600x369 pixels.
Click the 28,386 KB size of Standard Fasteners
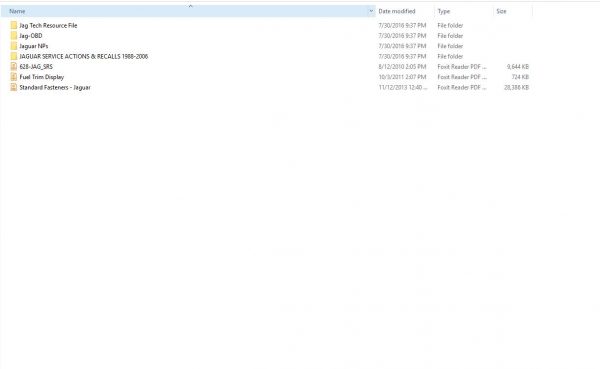516,87
